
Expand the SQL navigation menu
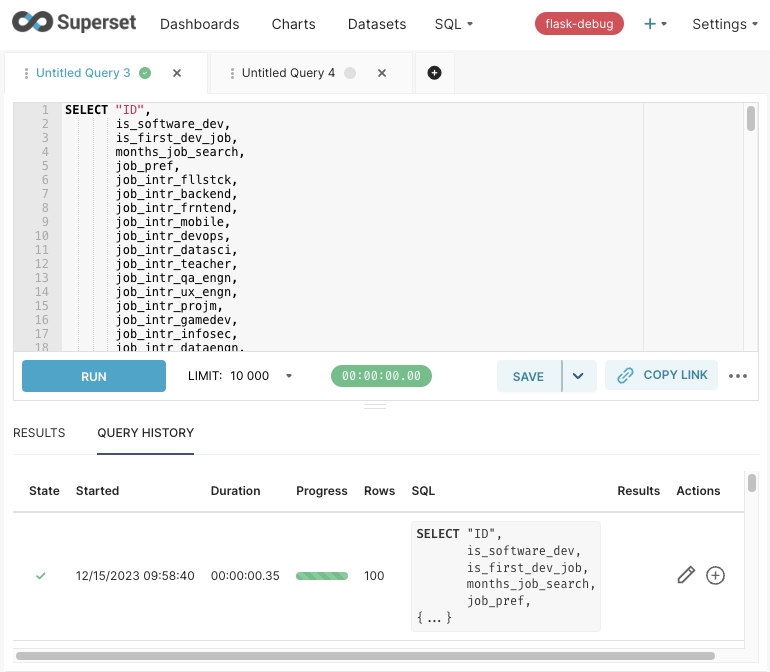pyautogui.click(x=454, y=24)
